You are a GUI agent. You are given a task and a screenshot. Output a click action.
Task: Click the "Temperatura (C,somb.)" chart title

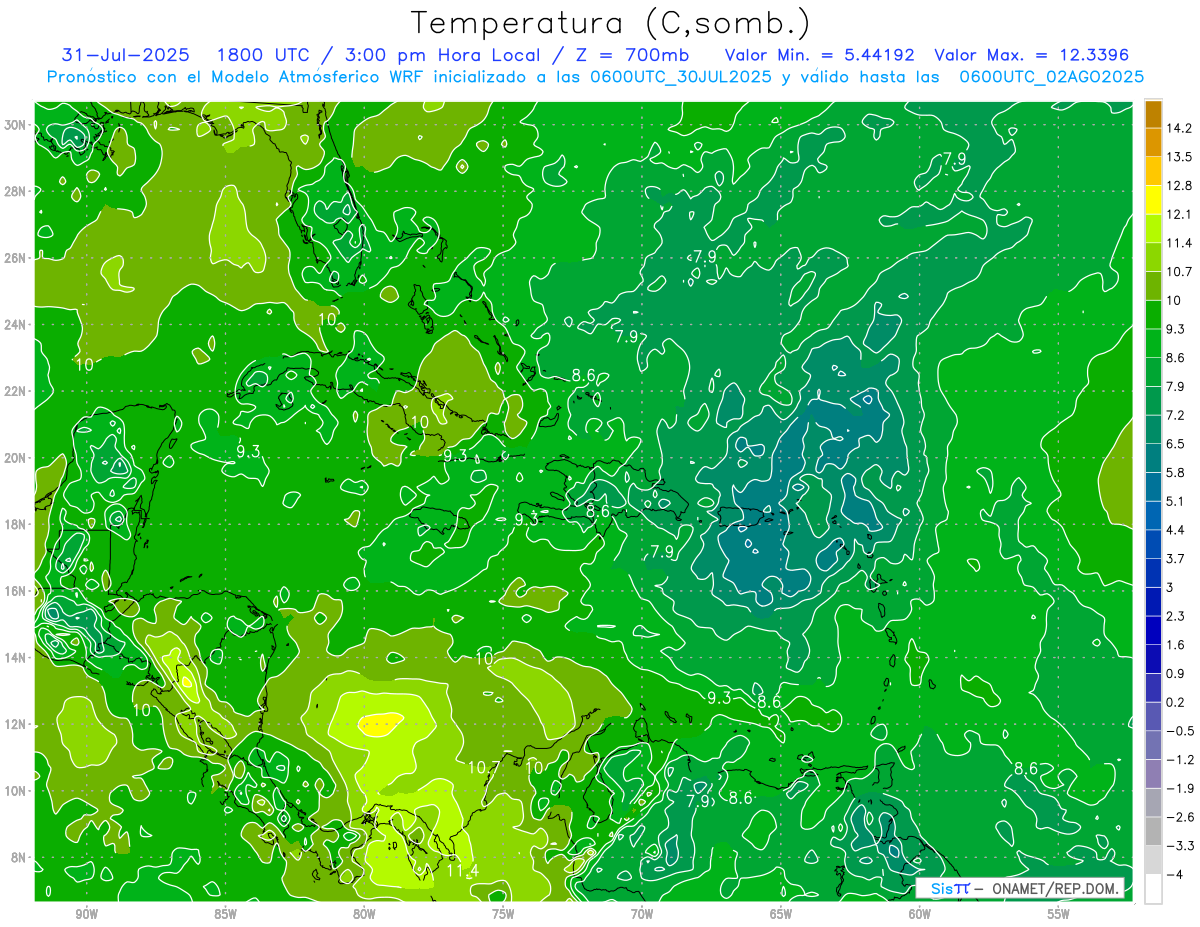tap(610, 22)
